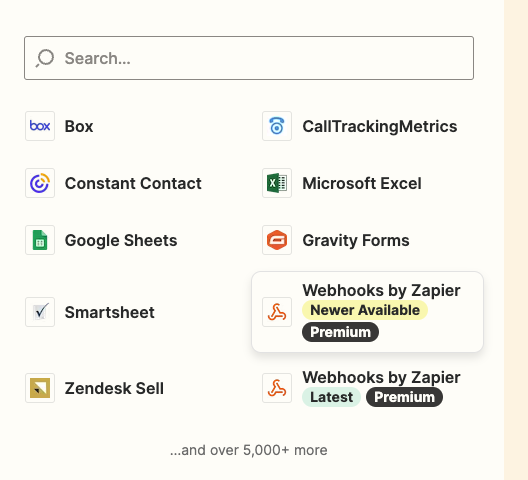The height and width of the screenshot is (480, 528).
Task: Open the Gravity Forms app entry
Action: tap(356, 241)
